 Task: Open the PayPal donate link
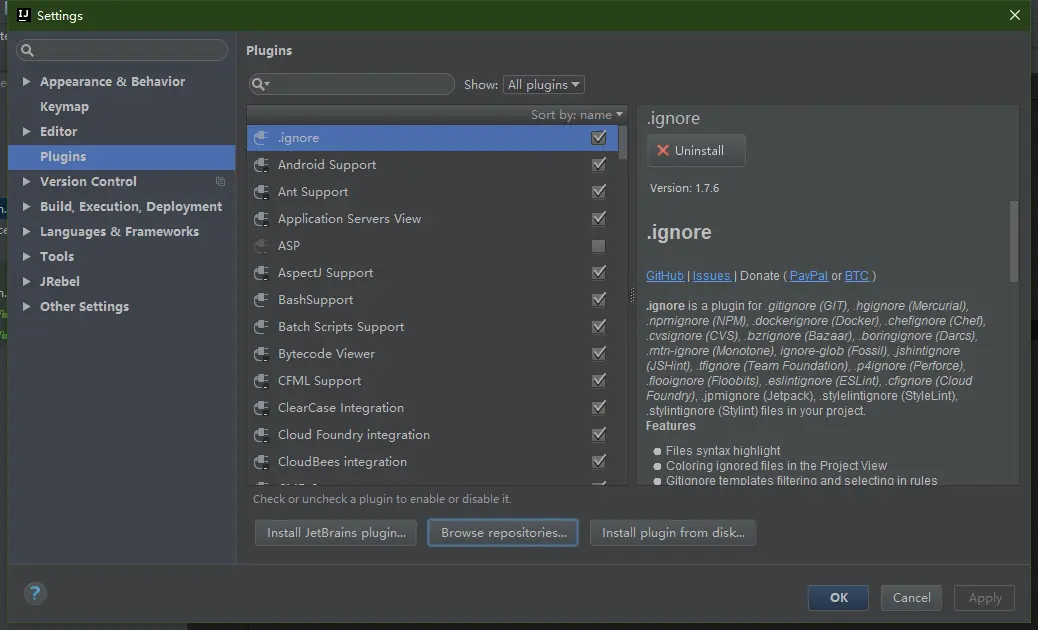(808, 276)
